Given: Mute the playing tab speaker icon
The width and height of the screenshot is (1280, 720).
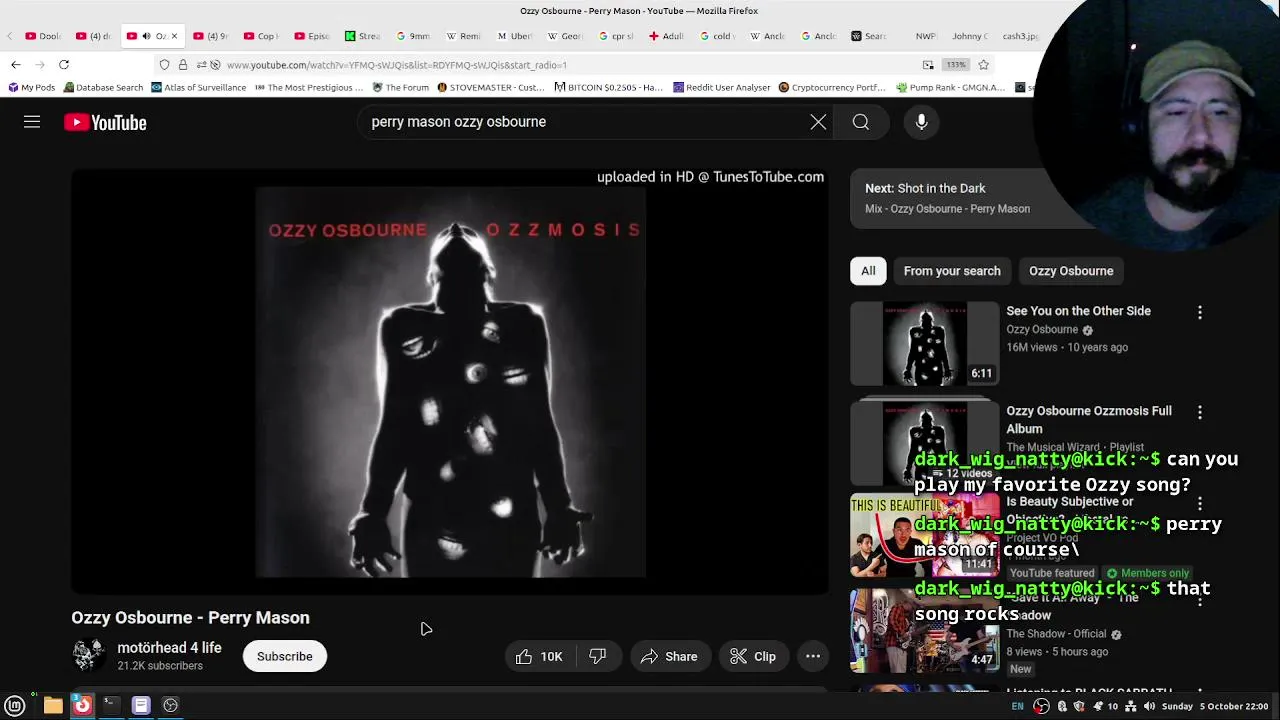Looking at the screenshot, I should click(x=147, y=36).
